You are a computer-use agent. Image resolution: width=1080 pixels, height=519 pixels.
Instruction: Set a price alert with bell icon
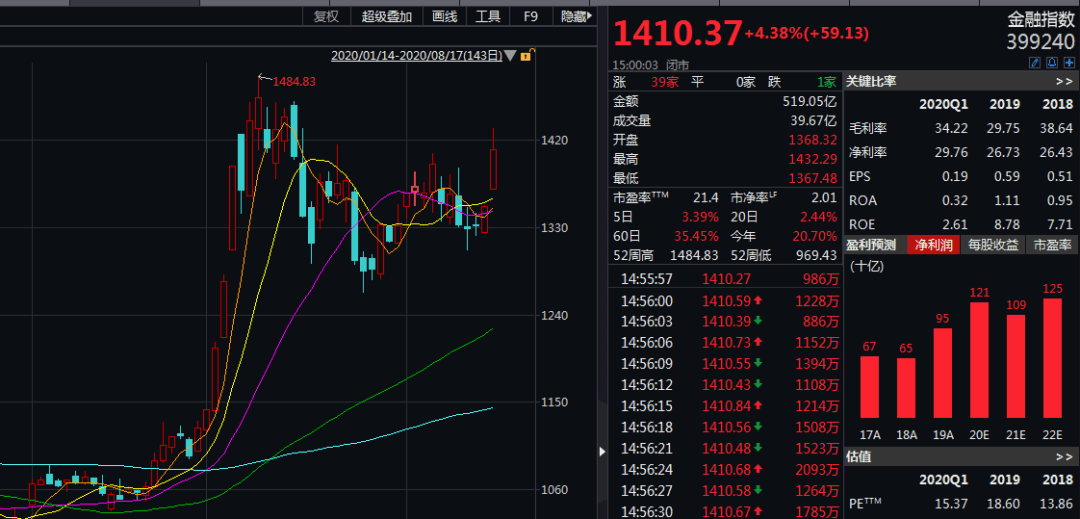coord(1051,63)
